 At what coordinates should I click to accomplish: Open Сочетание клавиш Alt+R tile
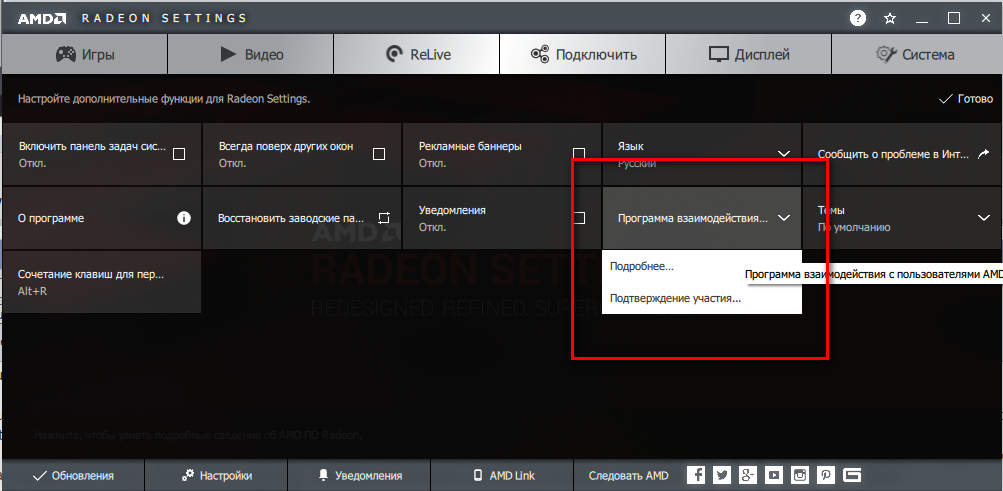click(x=102, y=282)
